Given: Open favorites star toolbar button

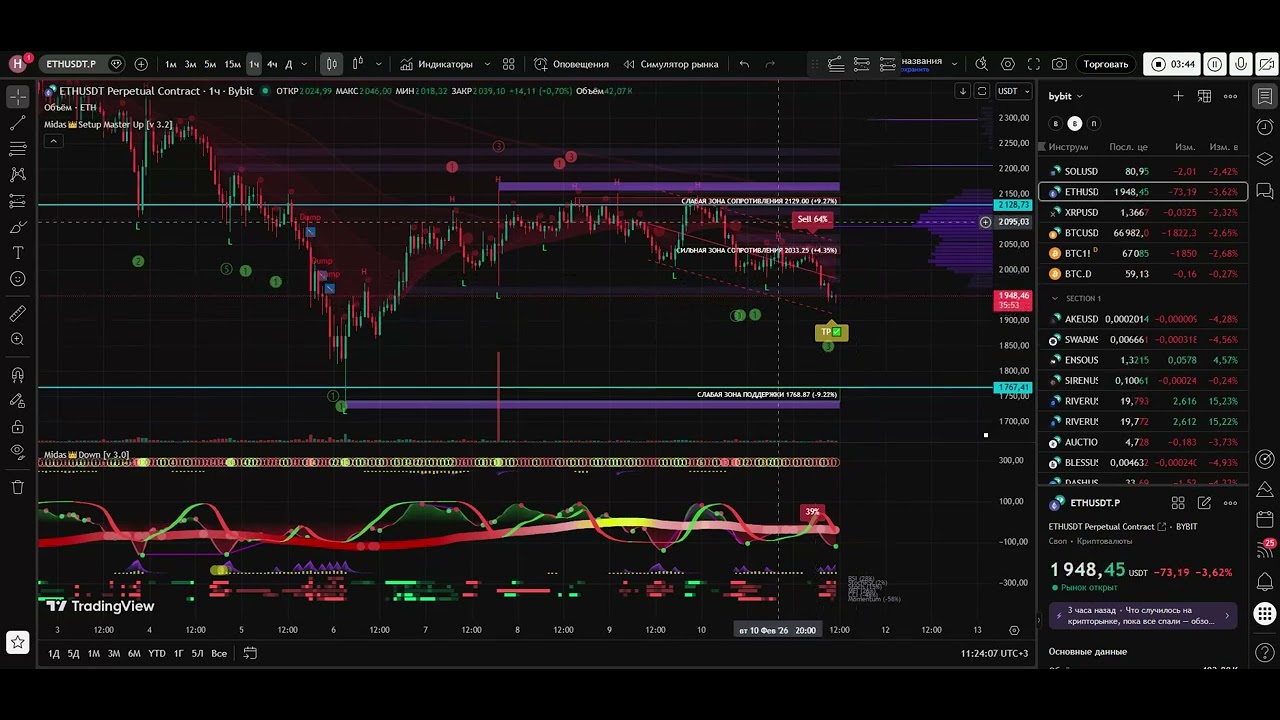Looking at the screenshot, I should click(18, 641).
